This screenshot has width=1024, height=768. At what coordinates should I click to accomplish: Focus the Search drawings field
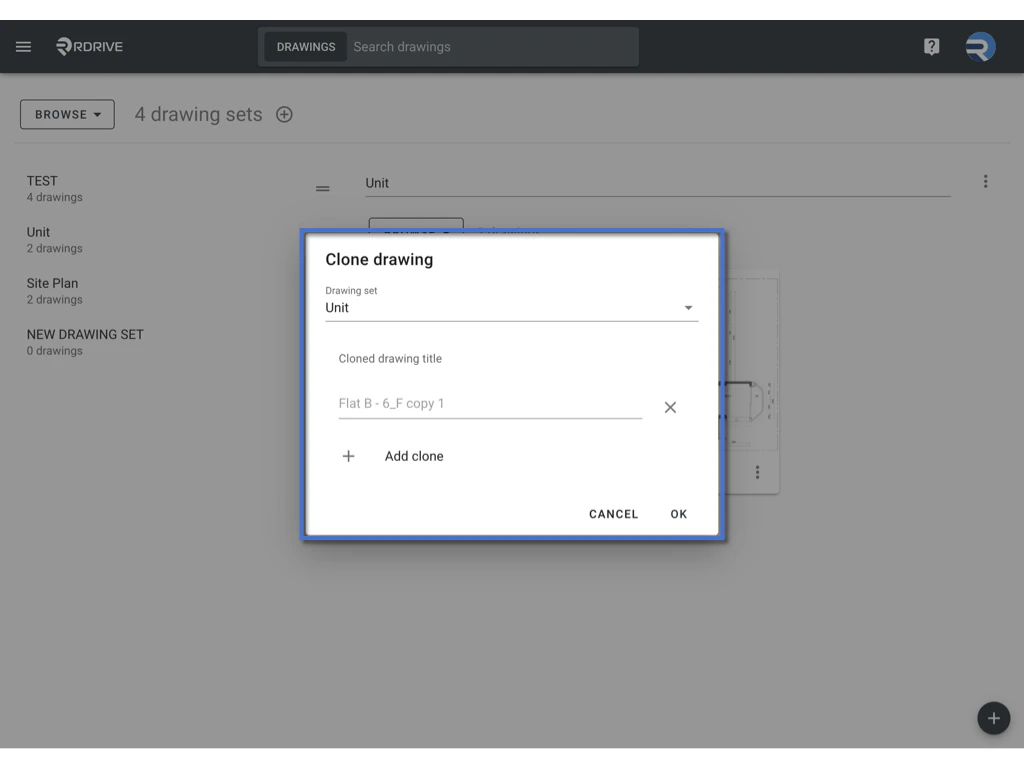[x=492, y=47]
